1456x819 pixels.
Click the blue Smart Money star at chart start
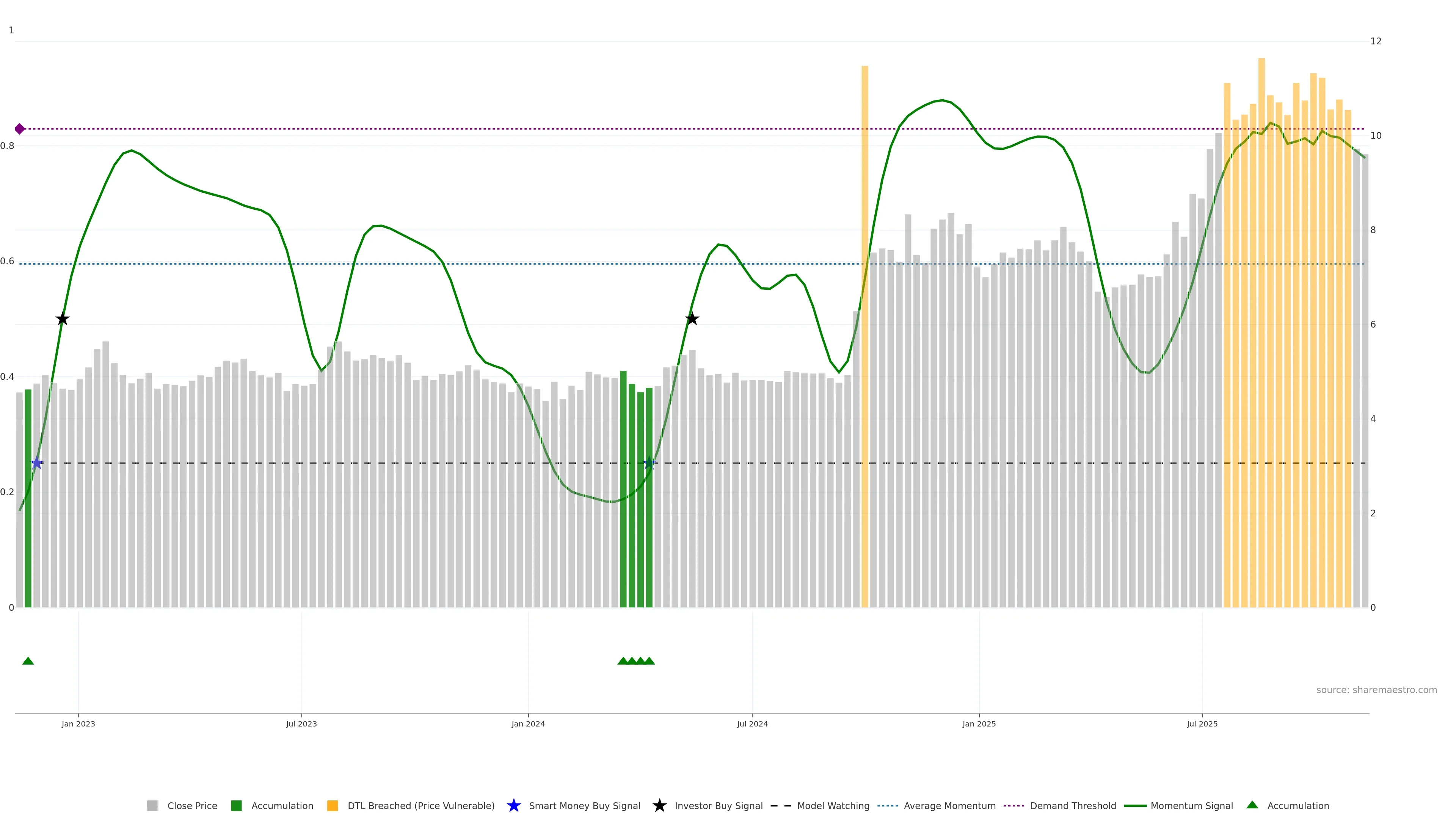tap(37, 463)
